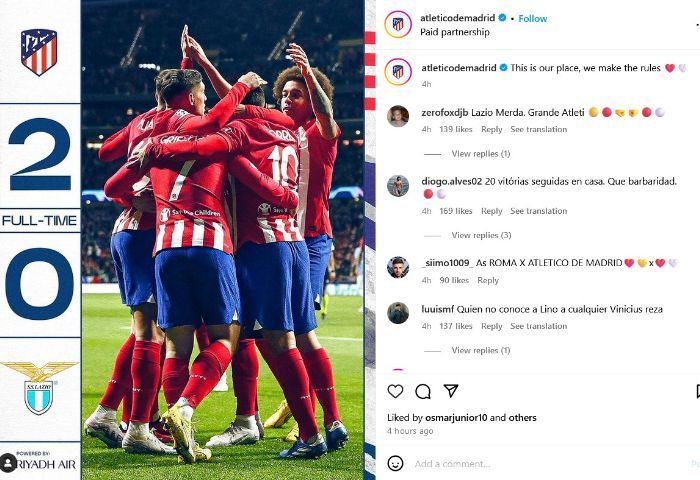
Task: Expand View replies (3) under diogo.alves02 comment
Action: [x=481, y=235]
